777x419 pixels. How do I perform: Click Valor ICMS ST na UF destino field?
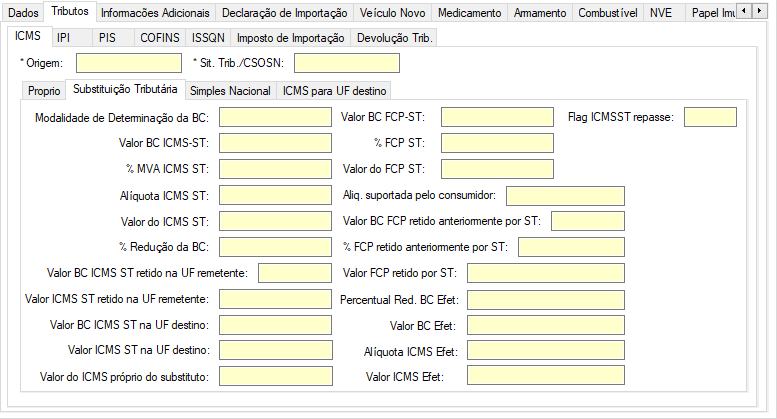[x=276, y=350]
